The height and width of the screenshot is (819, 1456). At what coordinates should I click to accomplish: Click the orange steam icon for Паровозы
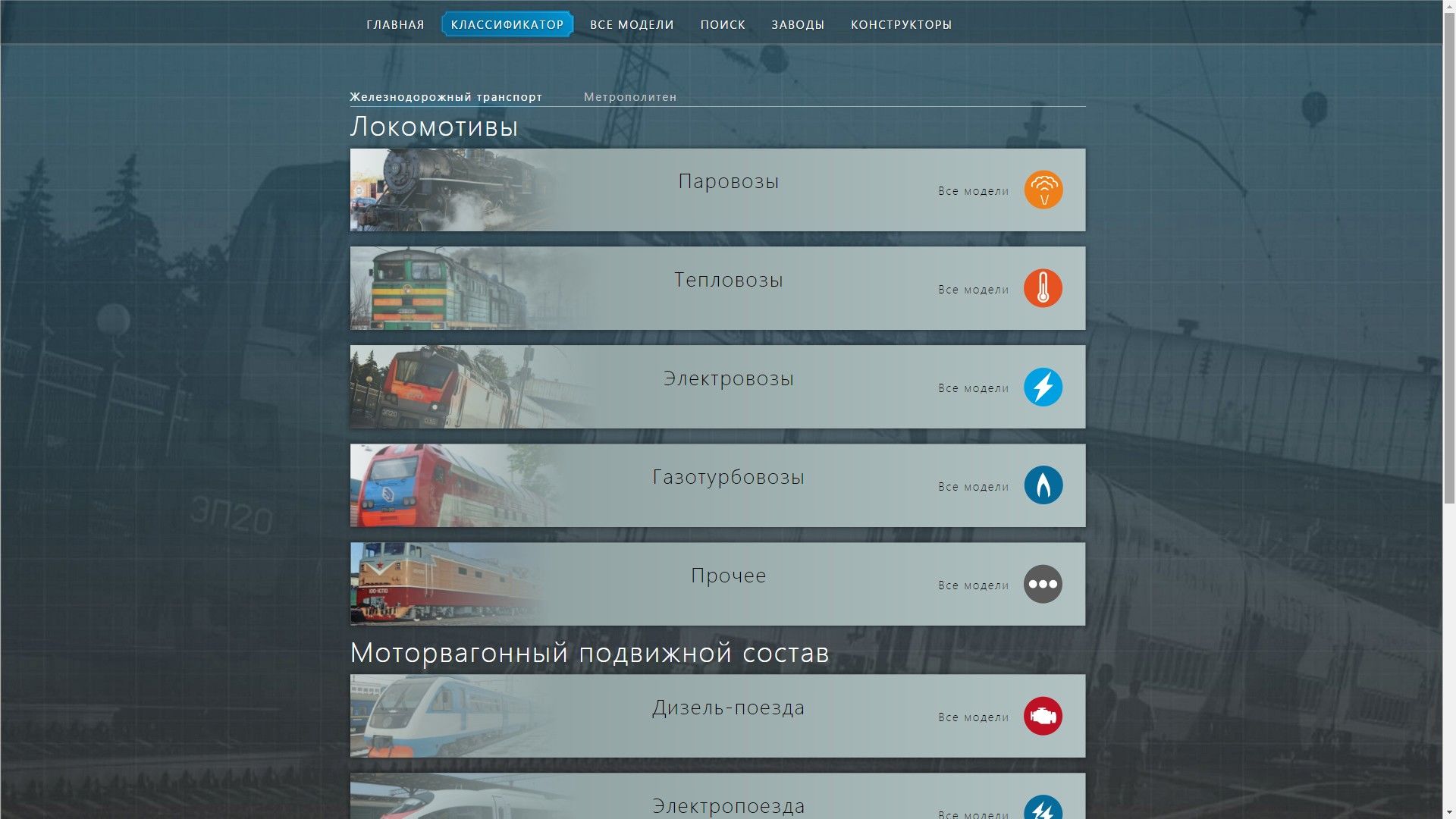[x=1043, y=190]
